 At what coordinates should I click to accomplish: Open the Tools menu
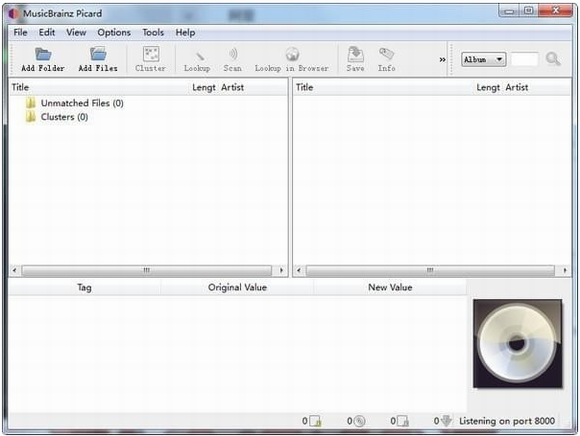pyautogui.click(x=153, y=33)
